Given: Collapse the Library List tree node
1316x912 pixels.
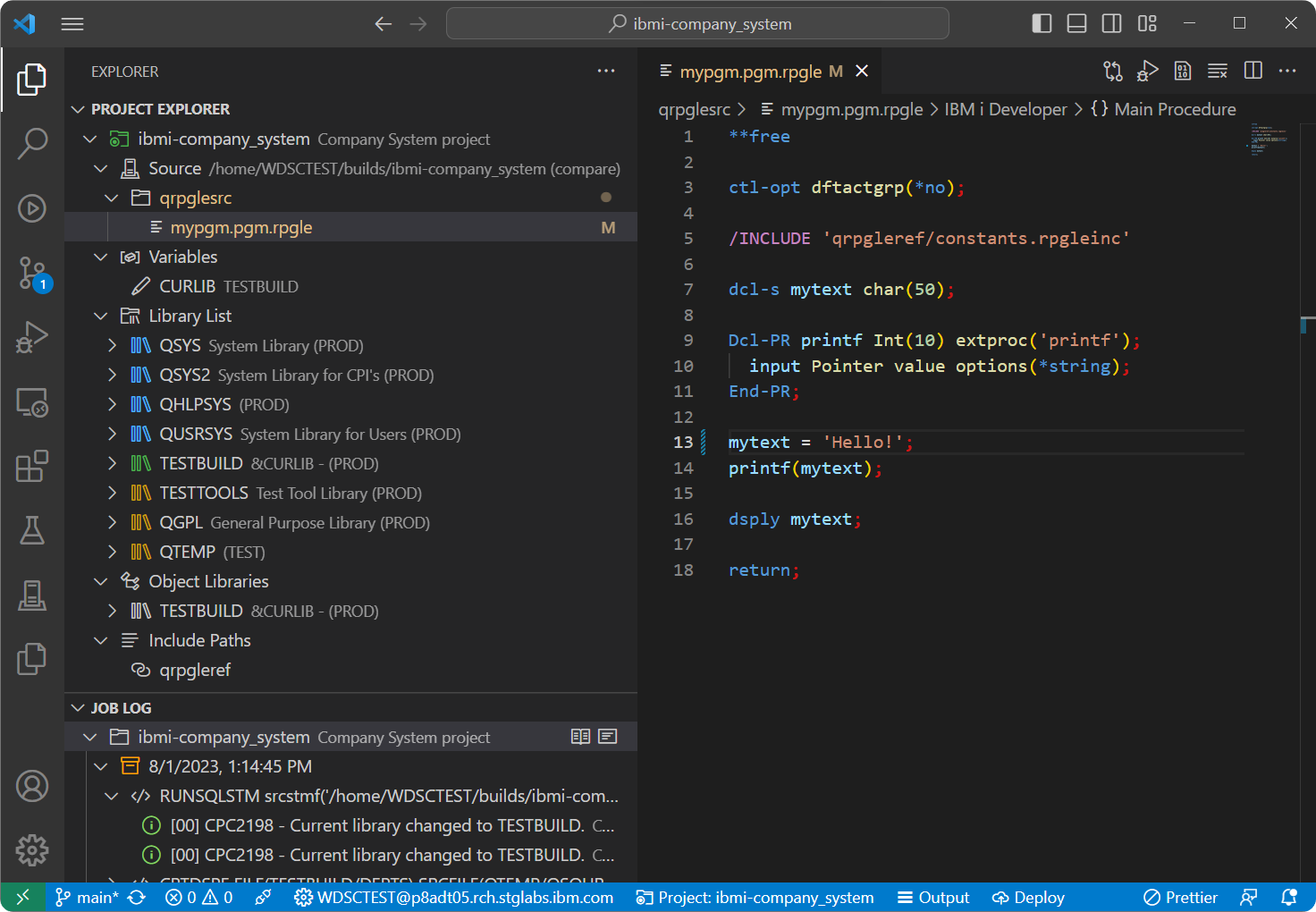Looking at the screenshot, I should pos(101,316).
